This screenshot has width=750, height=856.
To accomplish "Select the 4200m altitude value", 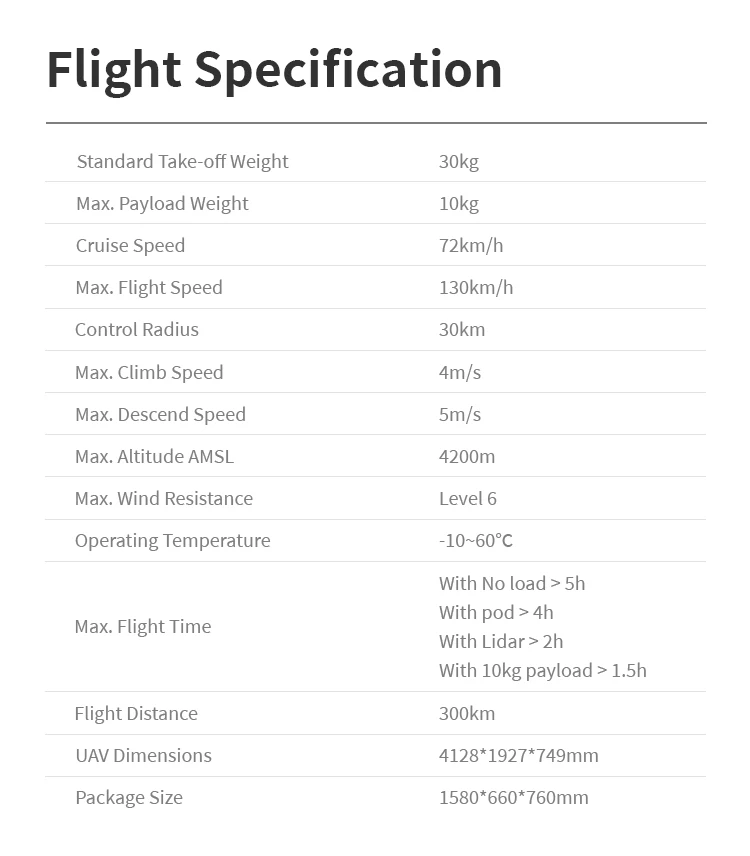I will point(467,457).
